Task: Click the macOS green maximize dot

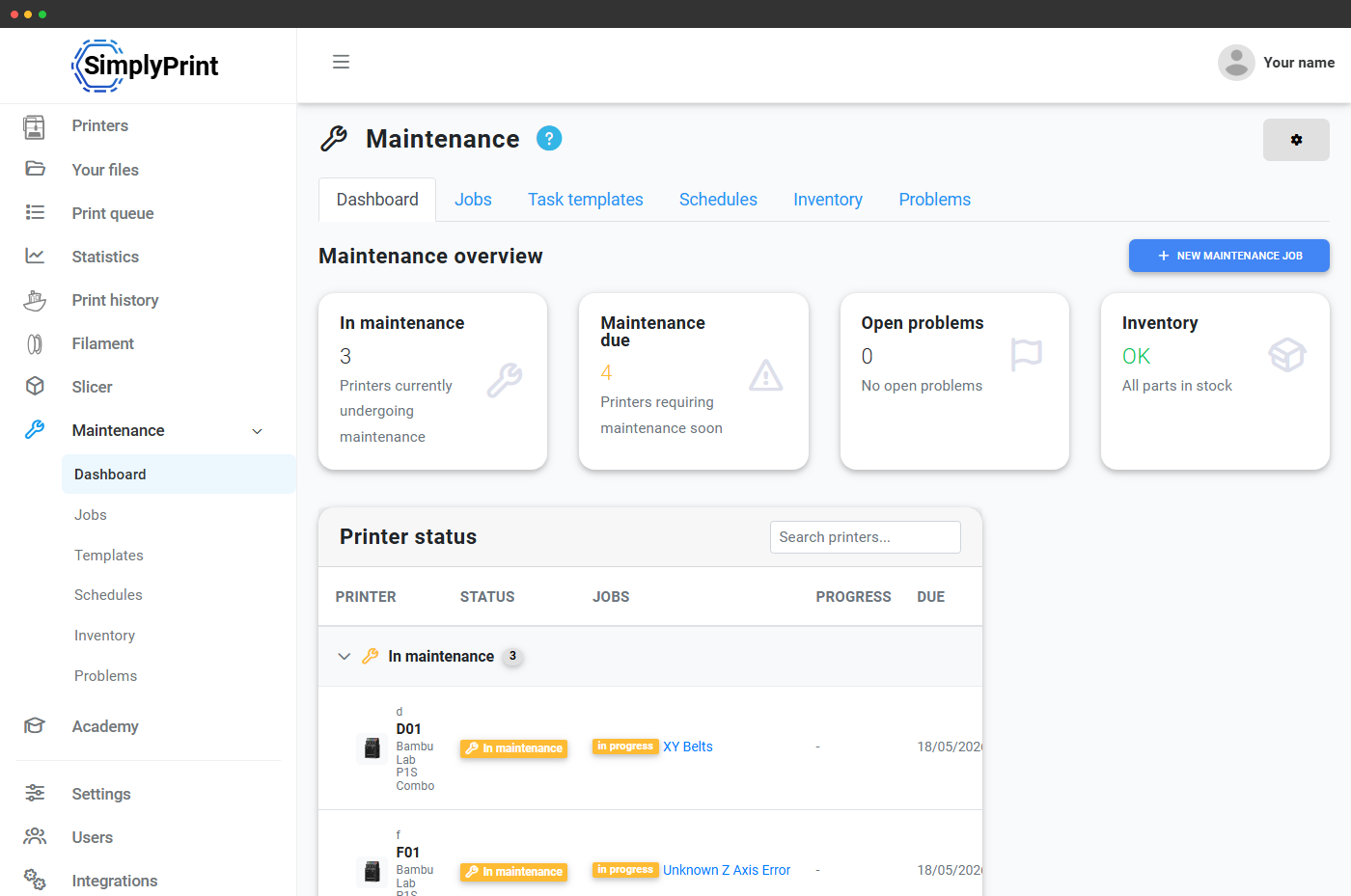Action: (42, 14)
